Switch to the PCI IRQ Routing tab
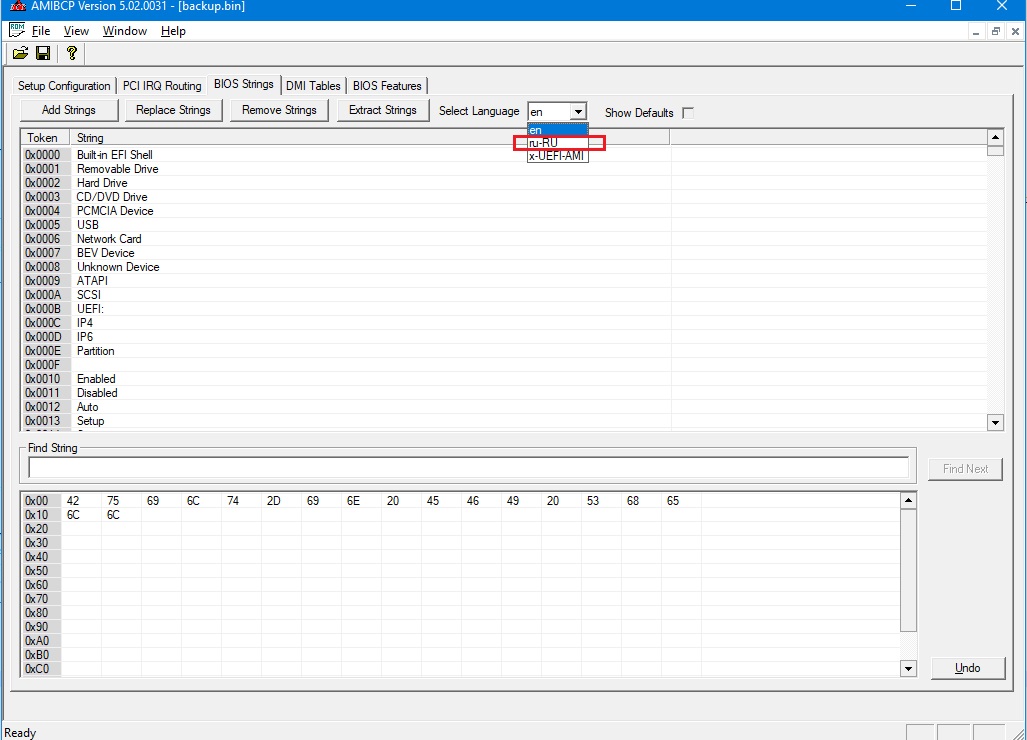 [x=162, y=86]
